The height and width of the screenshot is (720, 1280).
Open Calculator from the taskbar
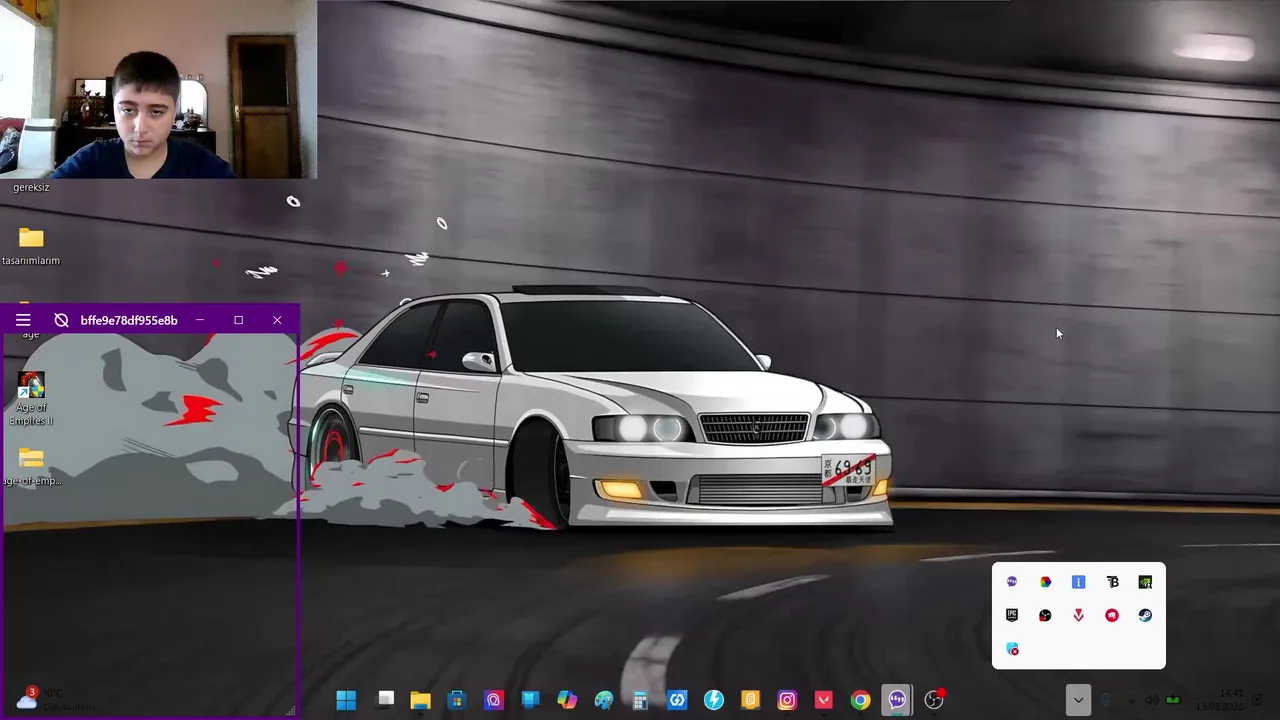tap(640, 700)
